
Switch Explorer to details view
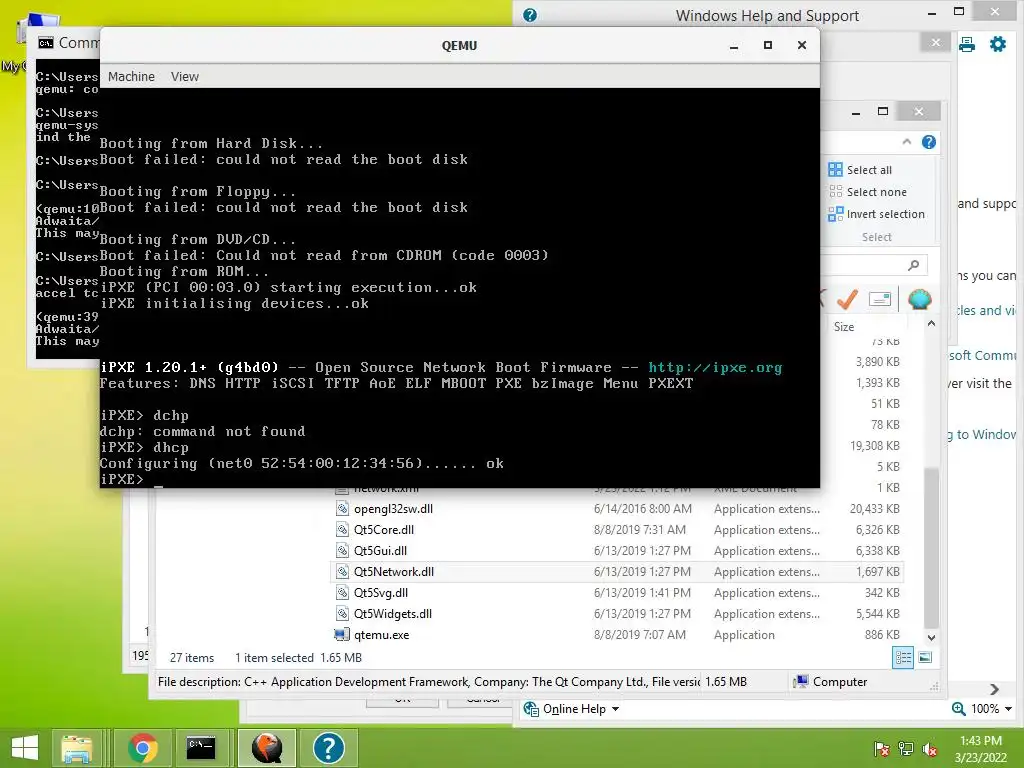click(x=903, y=658)
